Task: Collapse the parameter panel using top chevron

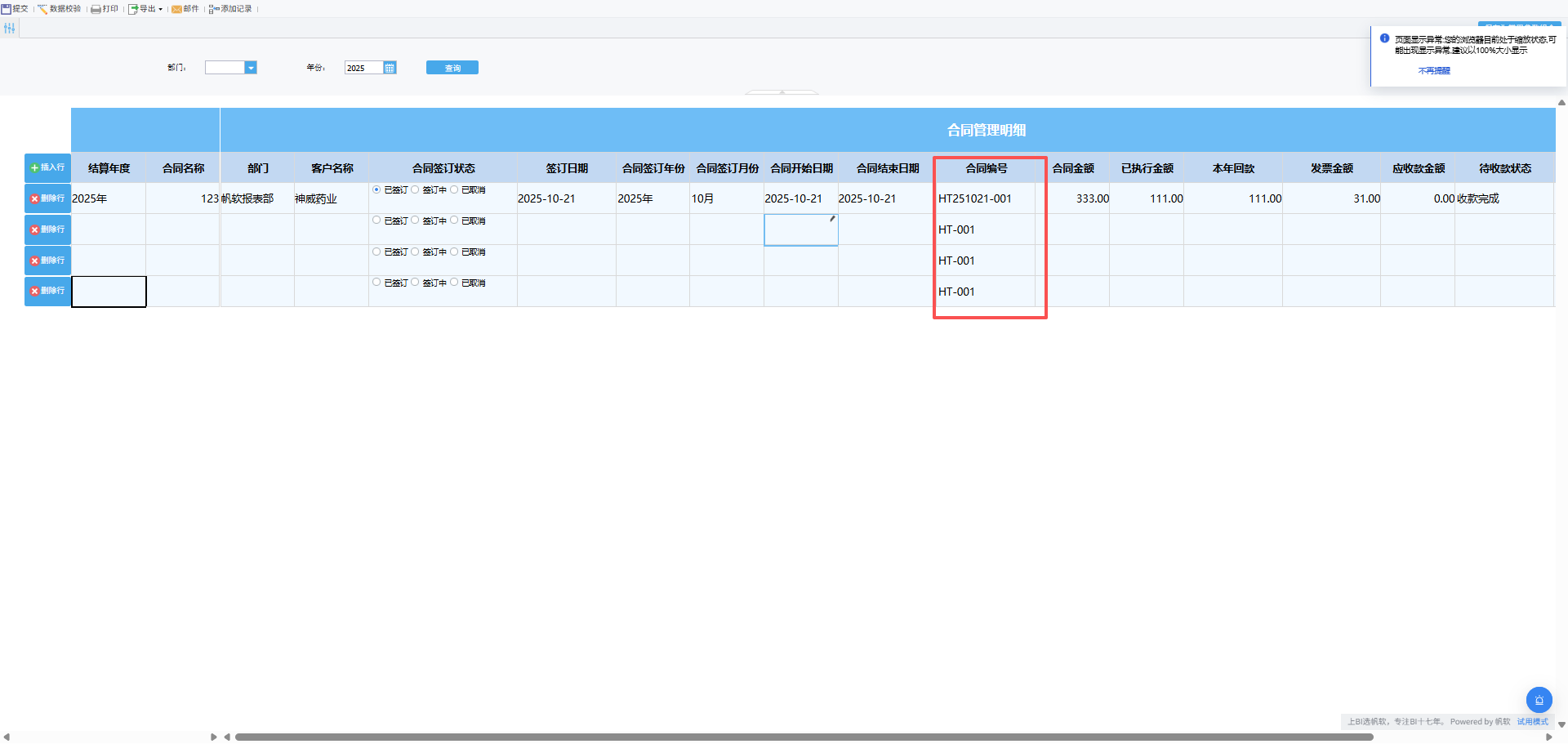Action: [x=782, y=92]
